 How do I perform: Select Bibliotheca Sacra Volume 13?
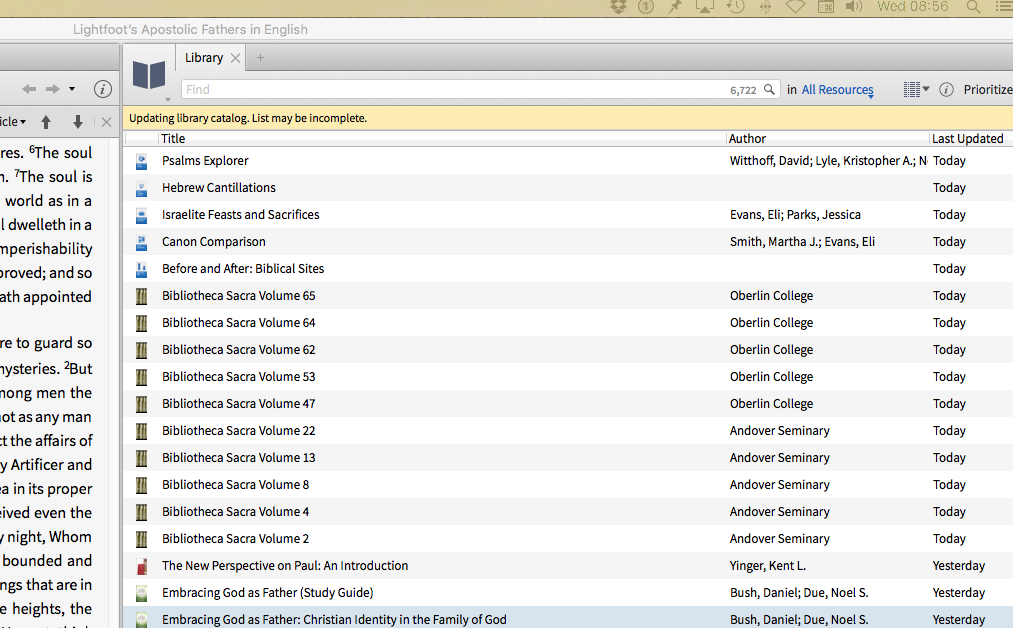tap(238, 457)
